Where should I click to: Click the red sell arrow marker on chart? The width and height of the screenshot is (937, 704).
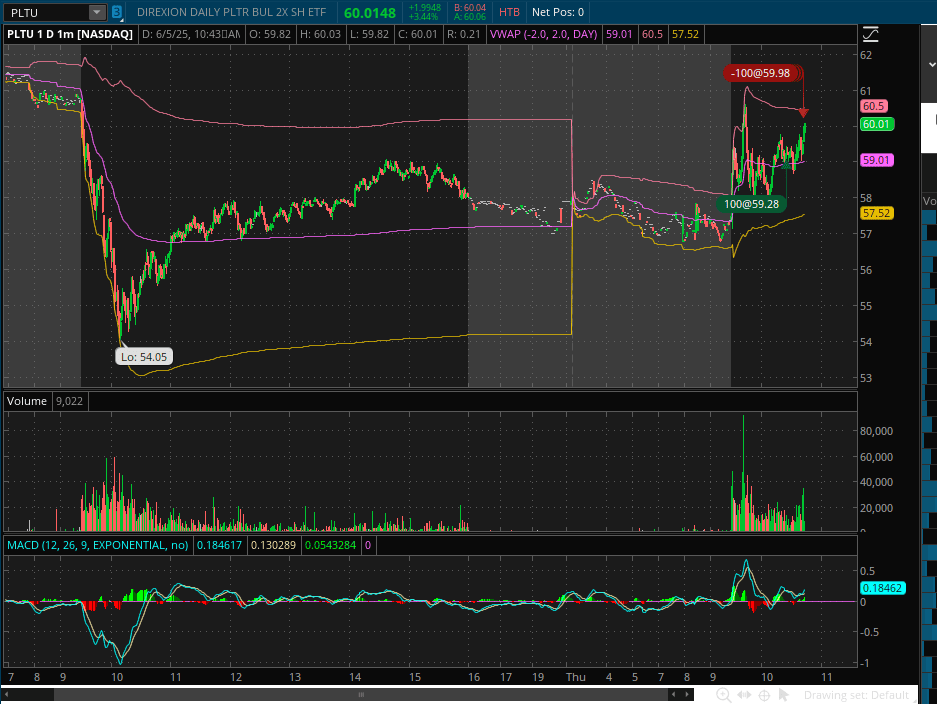[x=804, y=113]
